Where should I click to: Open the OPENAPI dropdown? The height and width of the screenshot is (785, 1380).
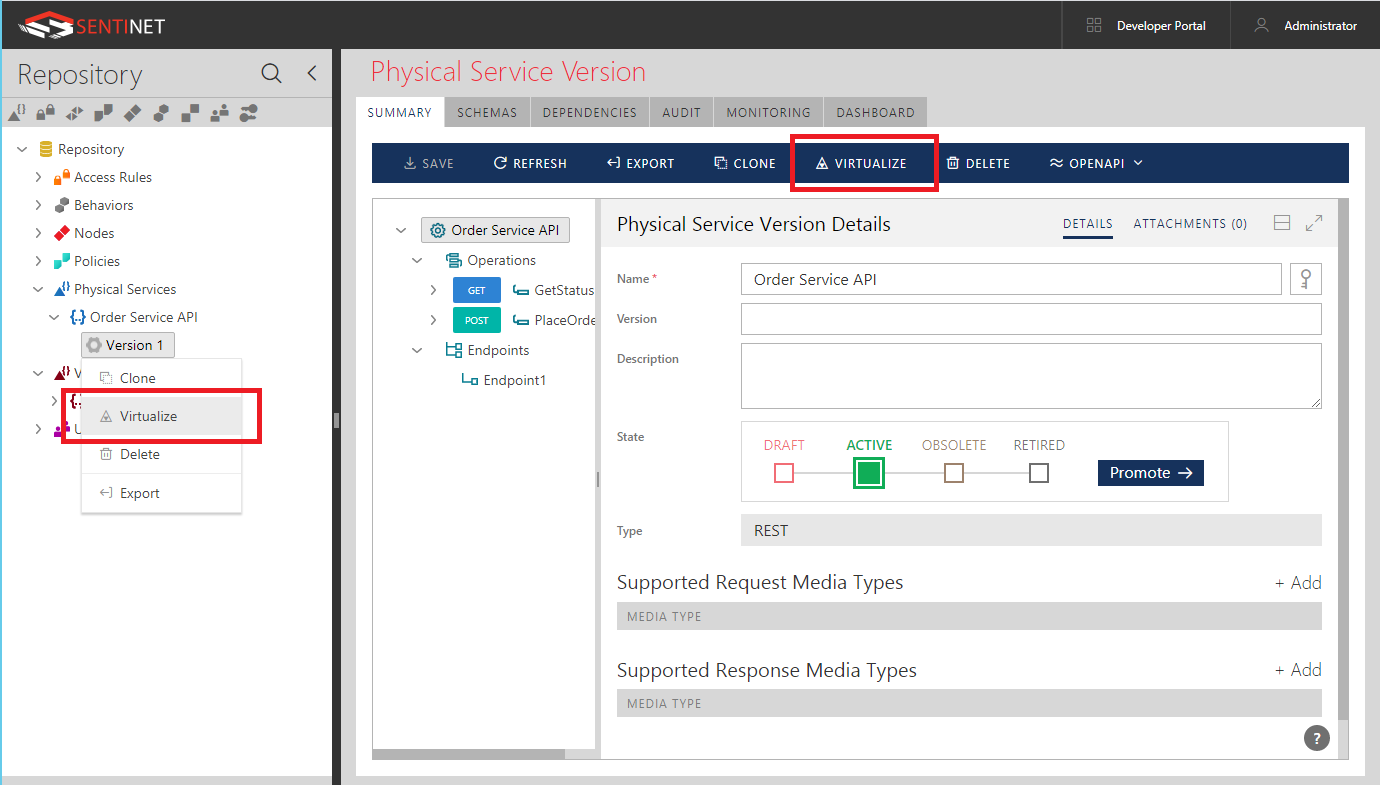(1095, 162)
